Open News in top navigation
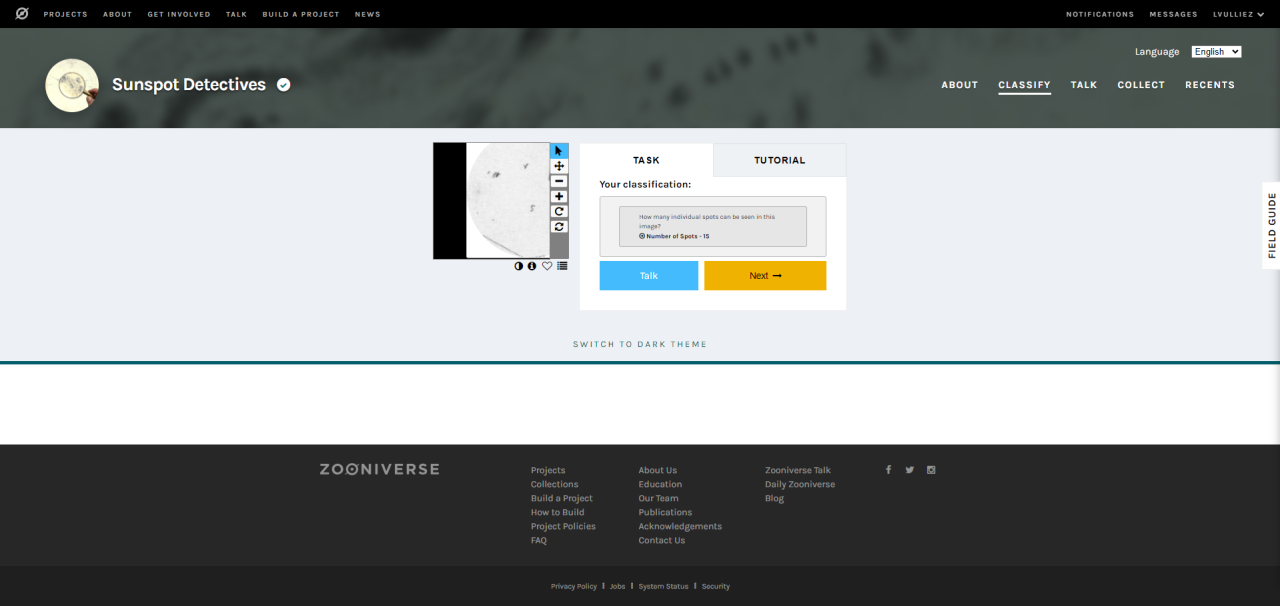Image resolution: width=1280 pixels, height=606 pixels. (x=367, y=15)
